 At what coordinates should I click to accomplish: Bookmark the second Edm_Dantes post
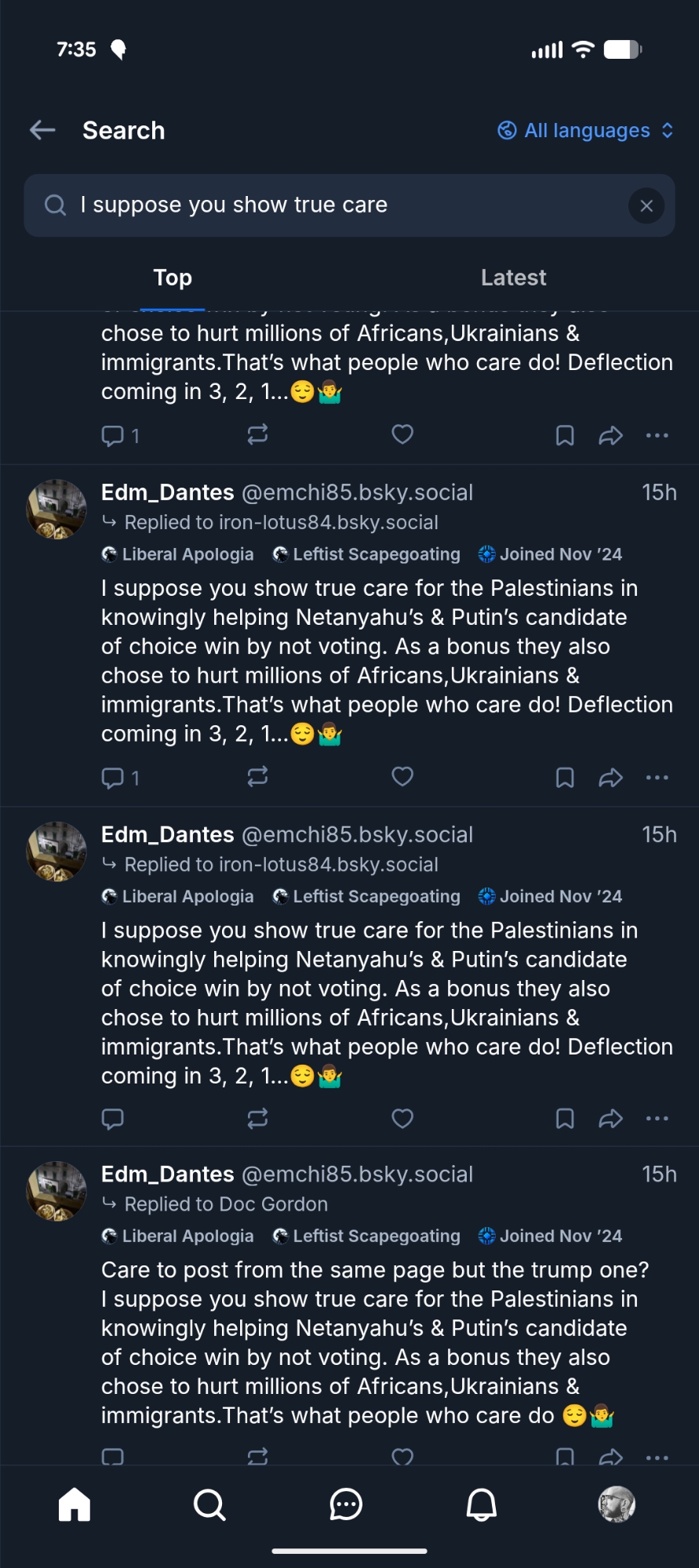tap(565, 1118)
